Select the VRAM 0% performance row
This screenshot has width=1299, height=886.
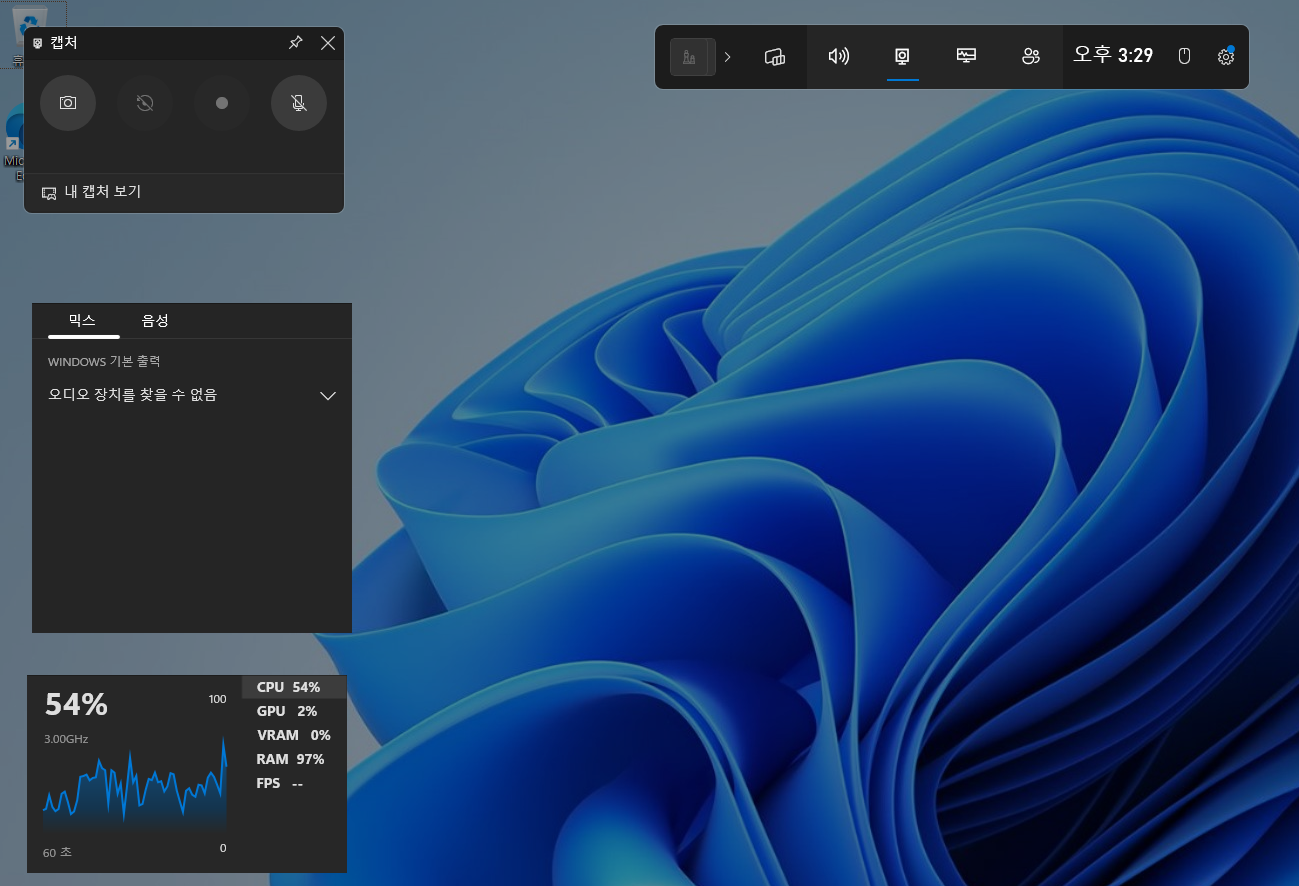click(294, 735)
